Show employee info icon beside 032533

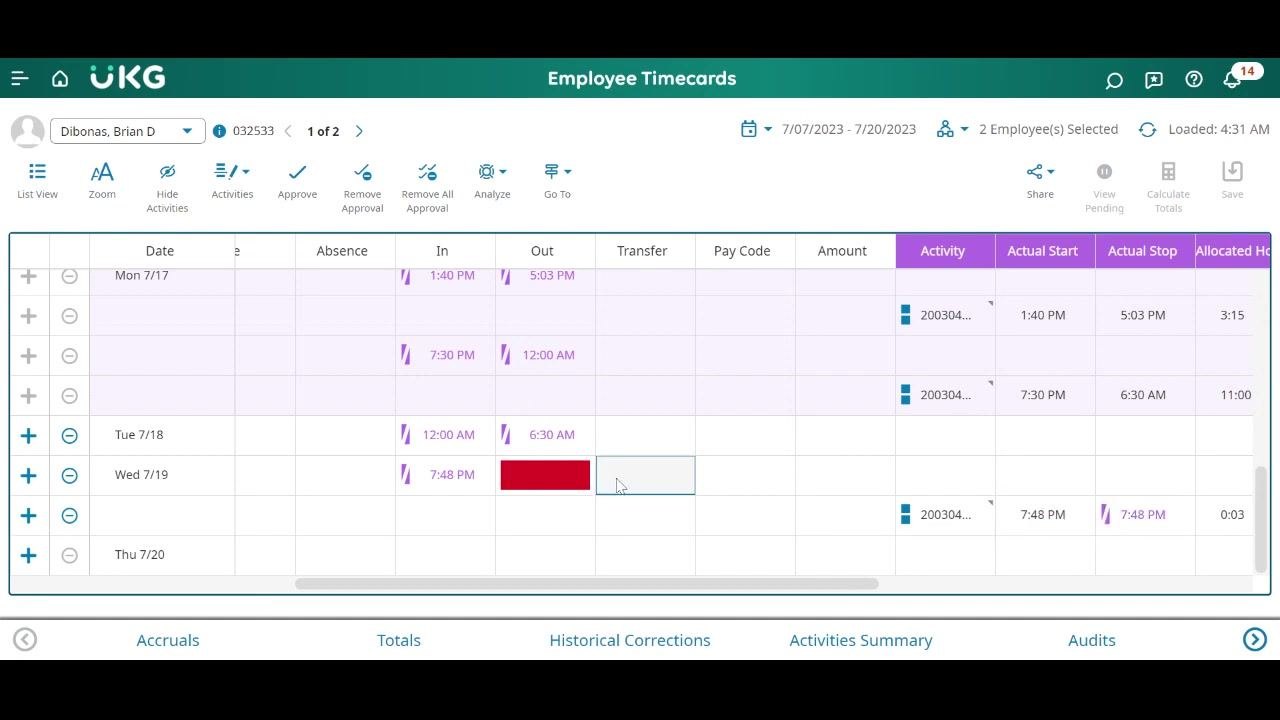coord(220,131)
